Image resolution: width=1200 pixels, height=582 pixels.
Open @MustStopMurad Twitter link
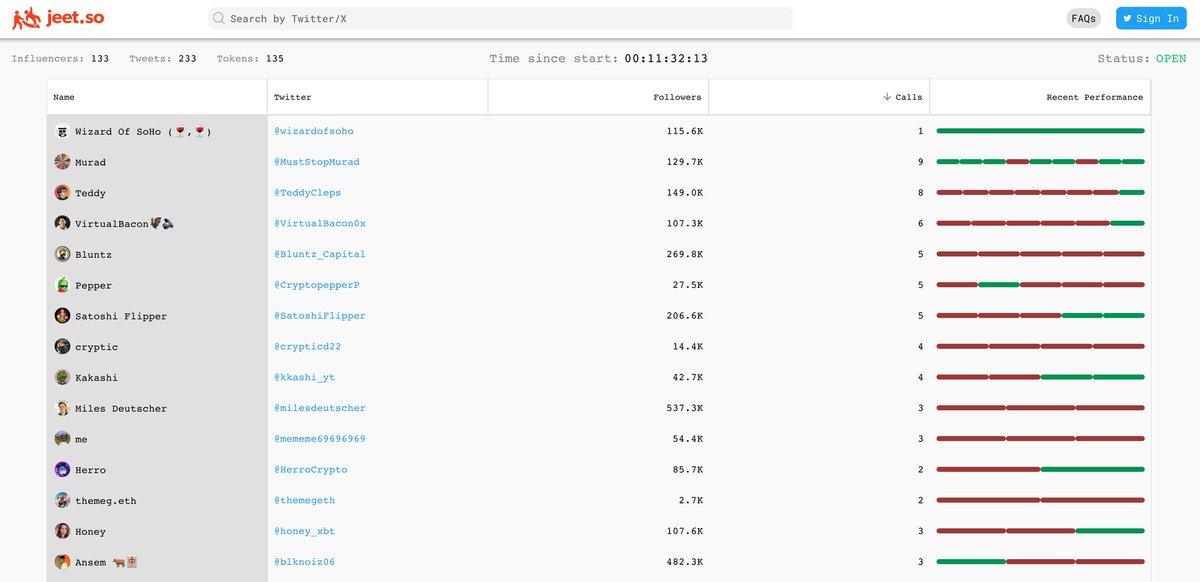point(317,162)
